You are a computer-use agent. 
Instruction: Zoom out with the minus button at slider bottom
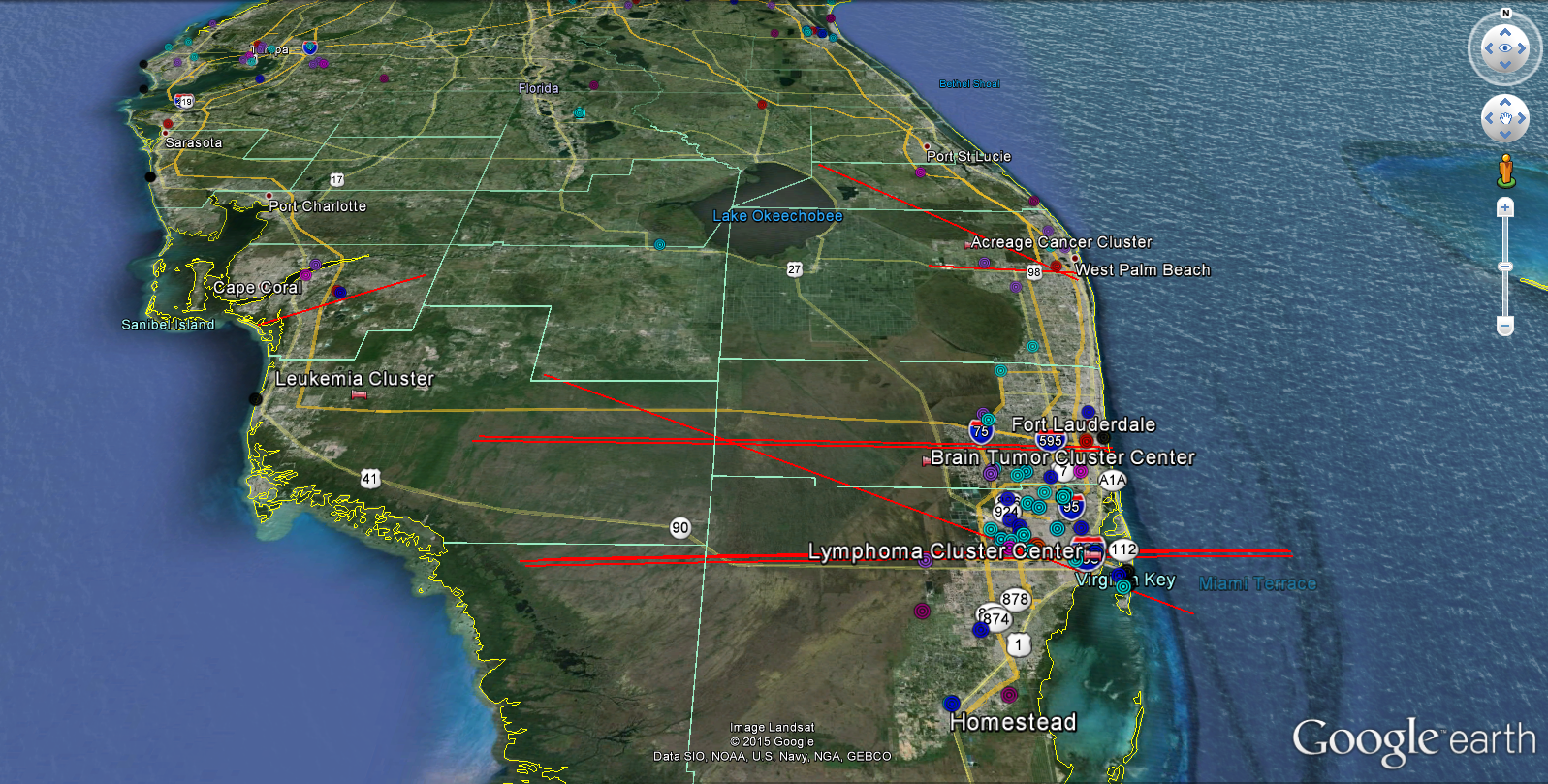tap(1505, 326)
